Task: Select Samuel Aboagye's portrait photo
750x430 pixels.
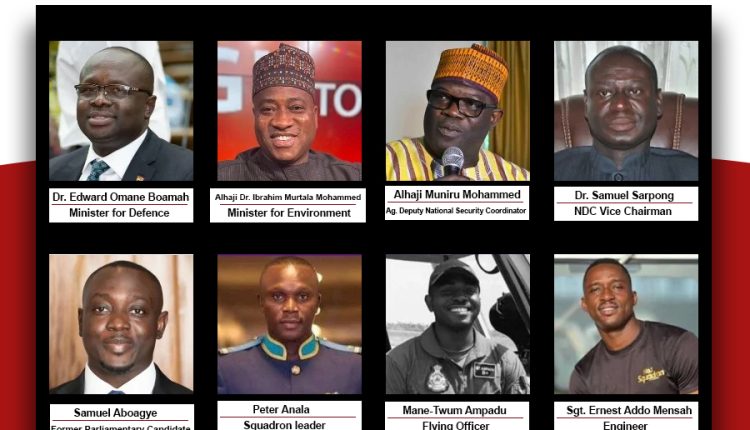Action: [x=121, y=324]
